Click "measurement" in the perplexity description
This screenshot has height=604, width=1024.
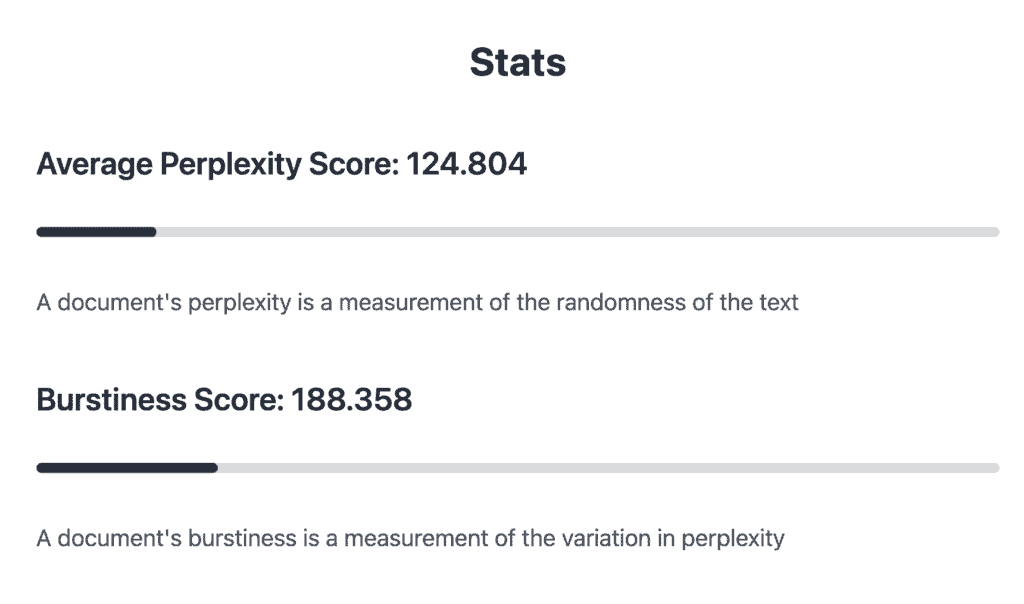coord(409,301)
